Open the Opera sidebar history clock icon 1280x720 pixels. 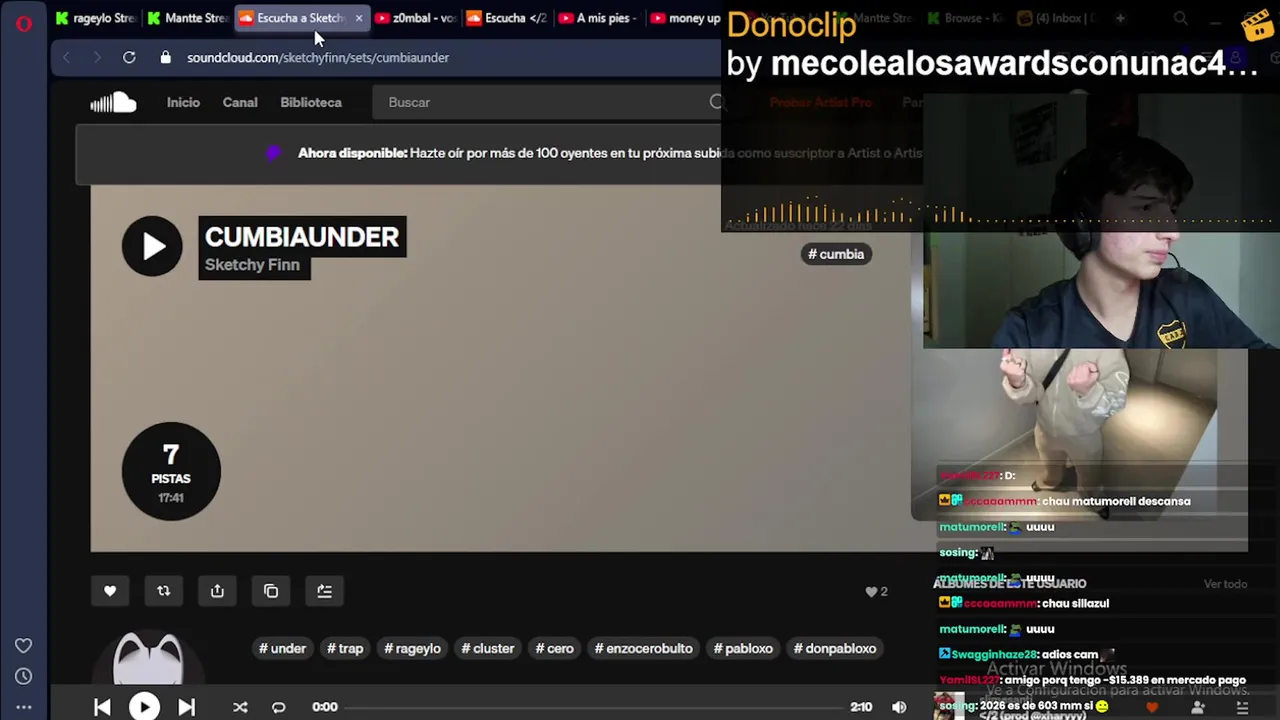tap(23, 676)
